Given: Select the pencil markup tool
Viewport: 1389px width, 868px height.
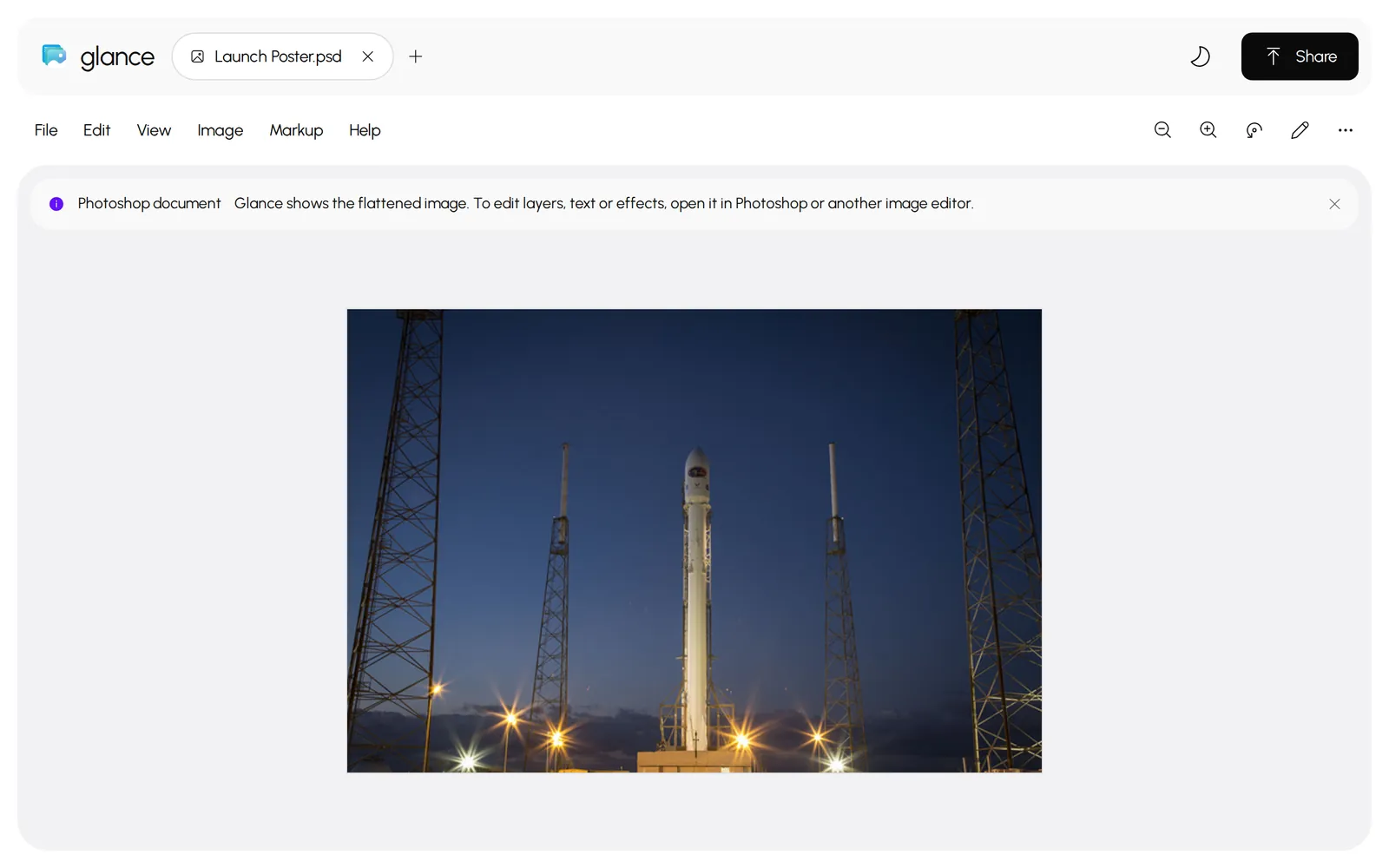Looking at the screenshot, I should coord(1300,130).
